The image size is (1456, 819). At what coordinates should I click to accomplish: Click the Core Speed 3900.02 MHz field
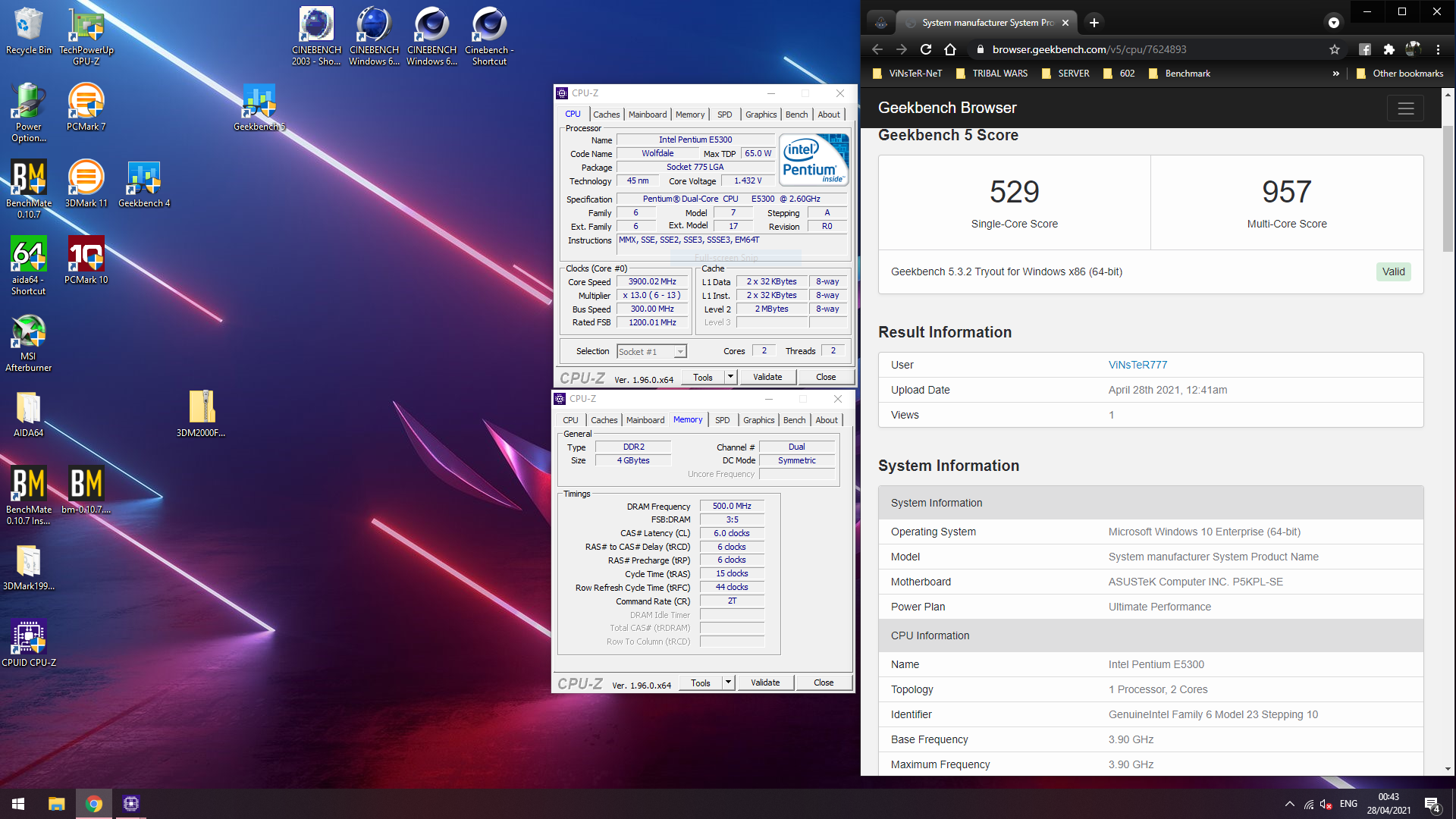652,281
